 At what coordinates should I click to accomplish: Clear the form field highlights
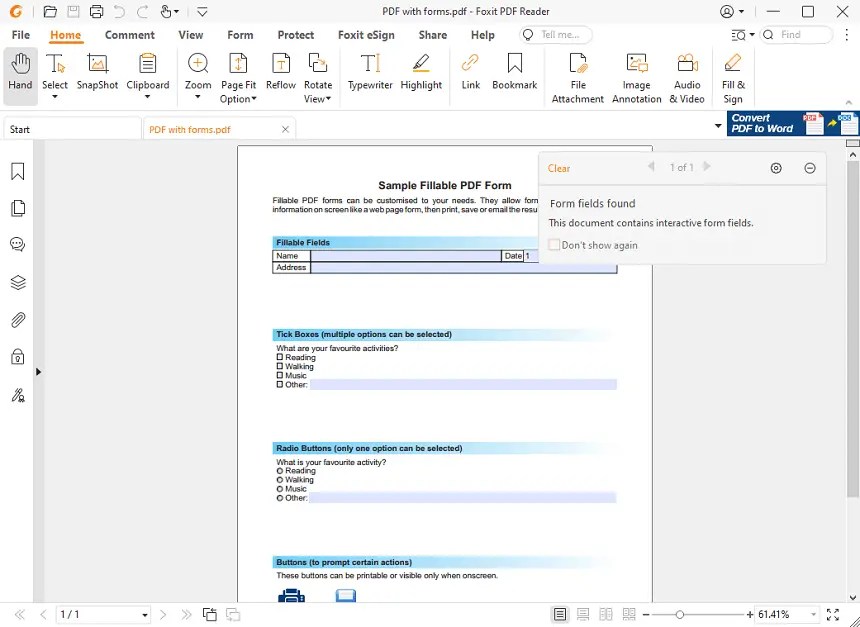coord(558,168)
